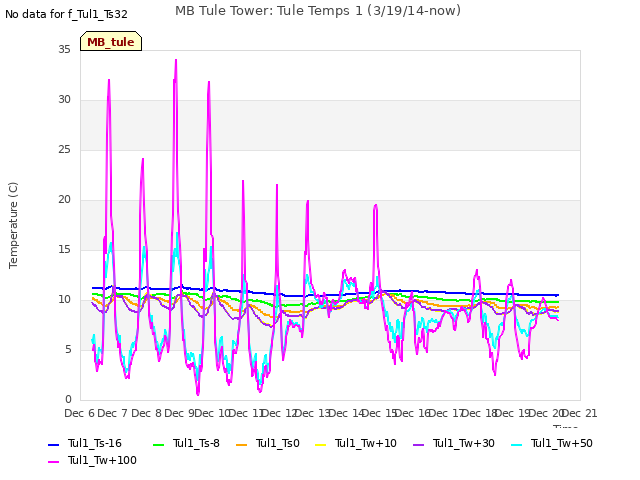
Task: Click the green Tul1_Ts-8 legend swatch
Action: tap(158, 444)
